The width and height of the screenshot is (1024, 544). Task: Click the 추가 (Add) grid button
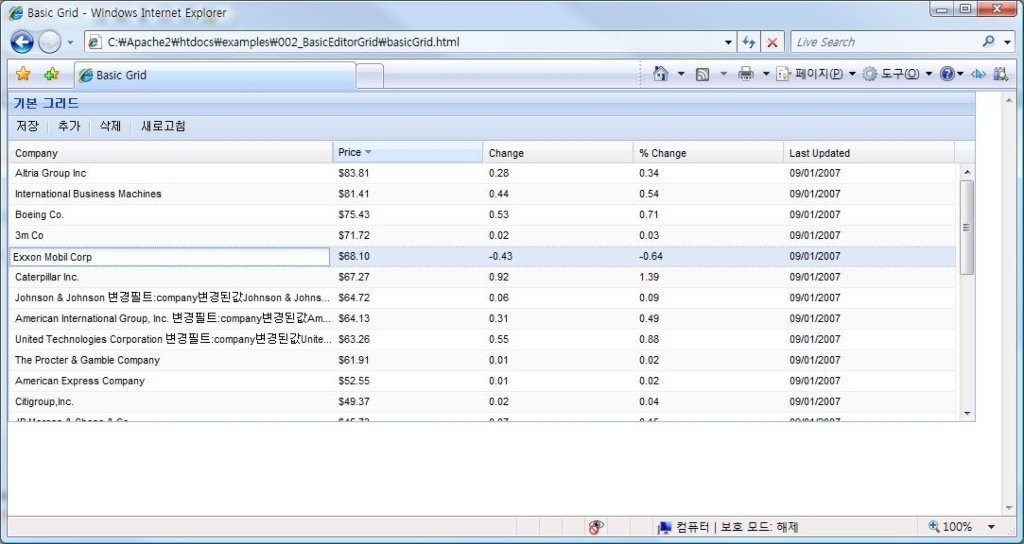tap(69, 126)
